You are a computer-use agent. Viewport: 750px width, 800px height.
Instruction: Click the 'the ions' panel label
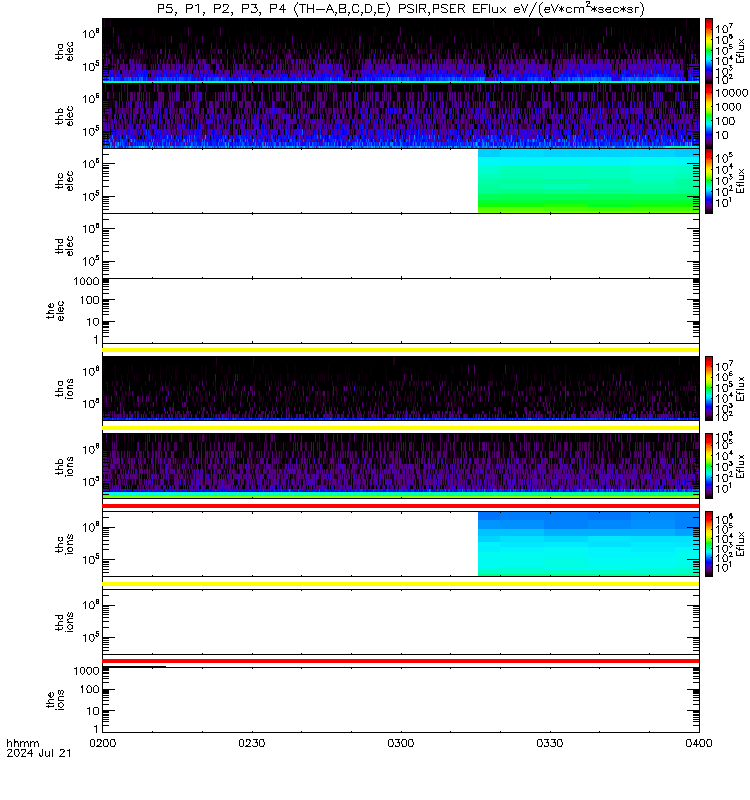[56, 700]
